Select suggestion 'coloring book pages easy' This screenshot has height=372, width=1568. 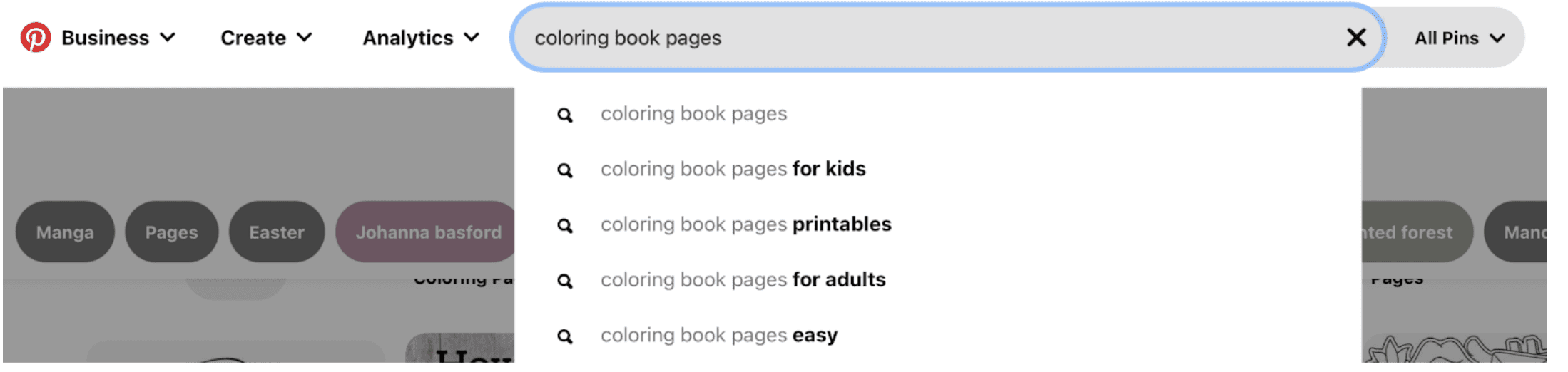718,335
